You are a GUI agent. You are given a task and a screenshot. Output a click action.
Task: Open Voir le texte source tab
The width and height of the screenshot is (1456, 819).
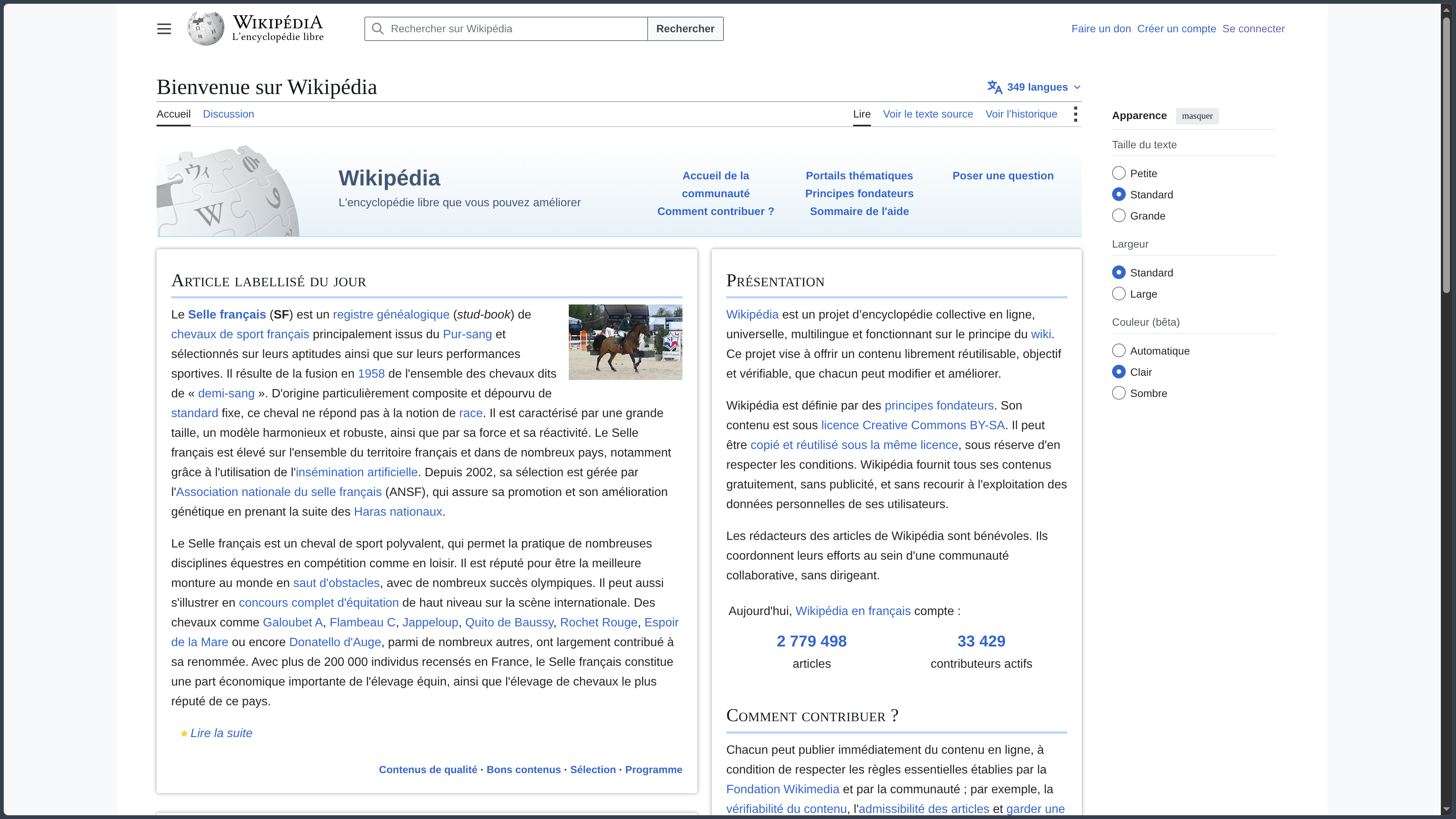pos(927,114)
